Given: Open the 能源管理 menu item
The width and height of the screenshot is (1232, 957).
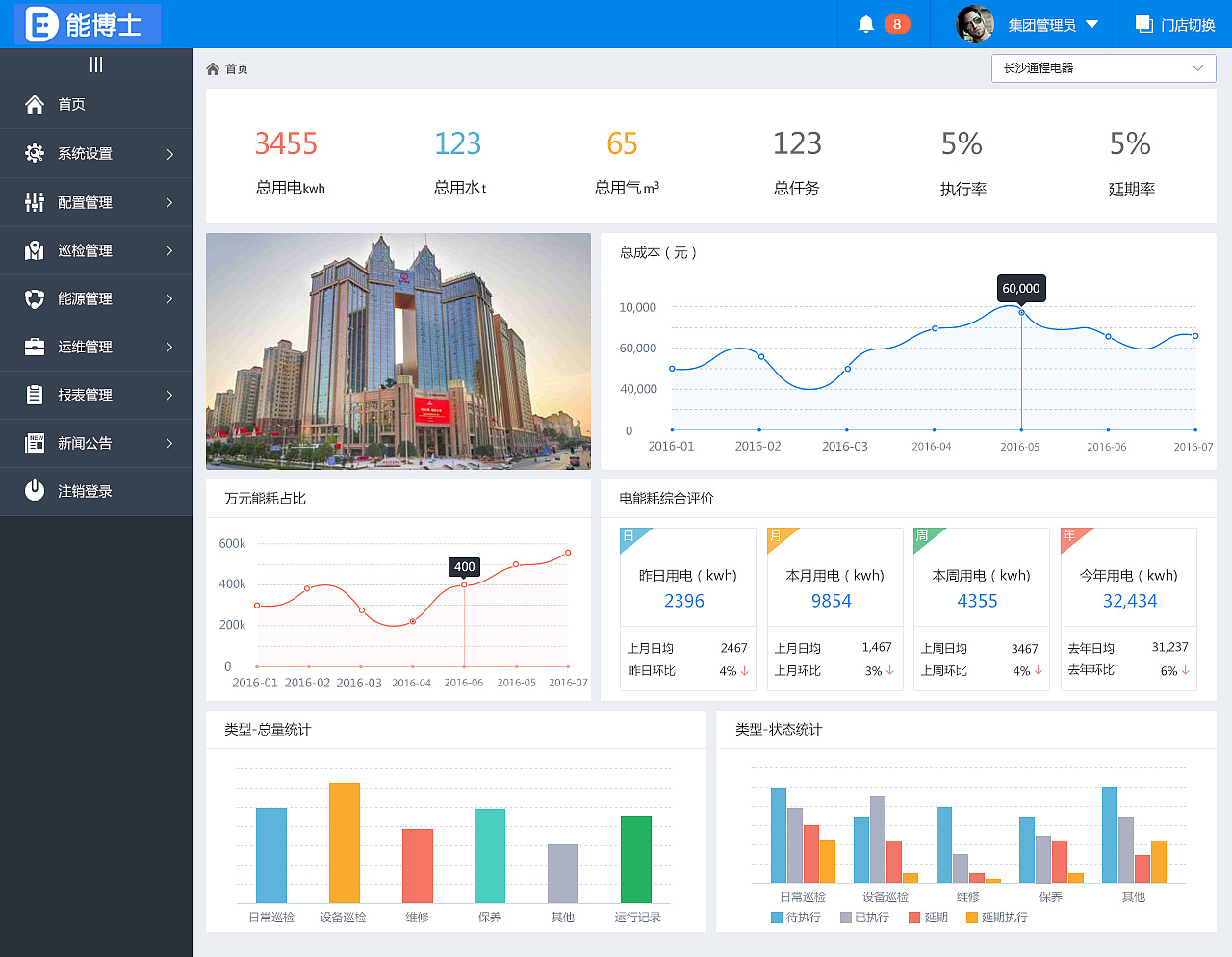Looking at the screenshot, I should [96, 298].
